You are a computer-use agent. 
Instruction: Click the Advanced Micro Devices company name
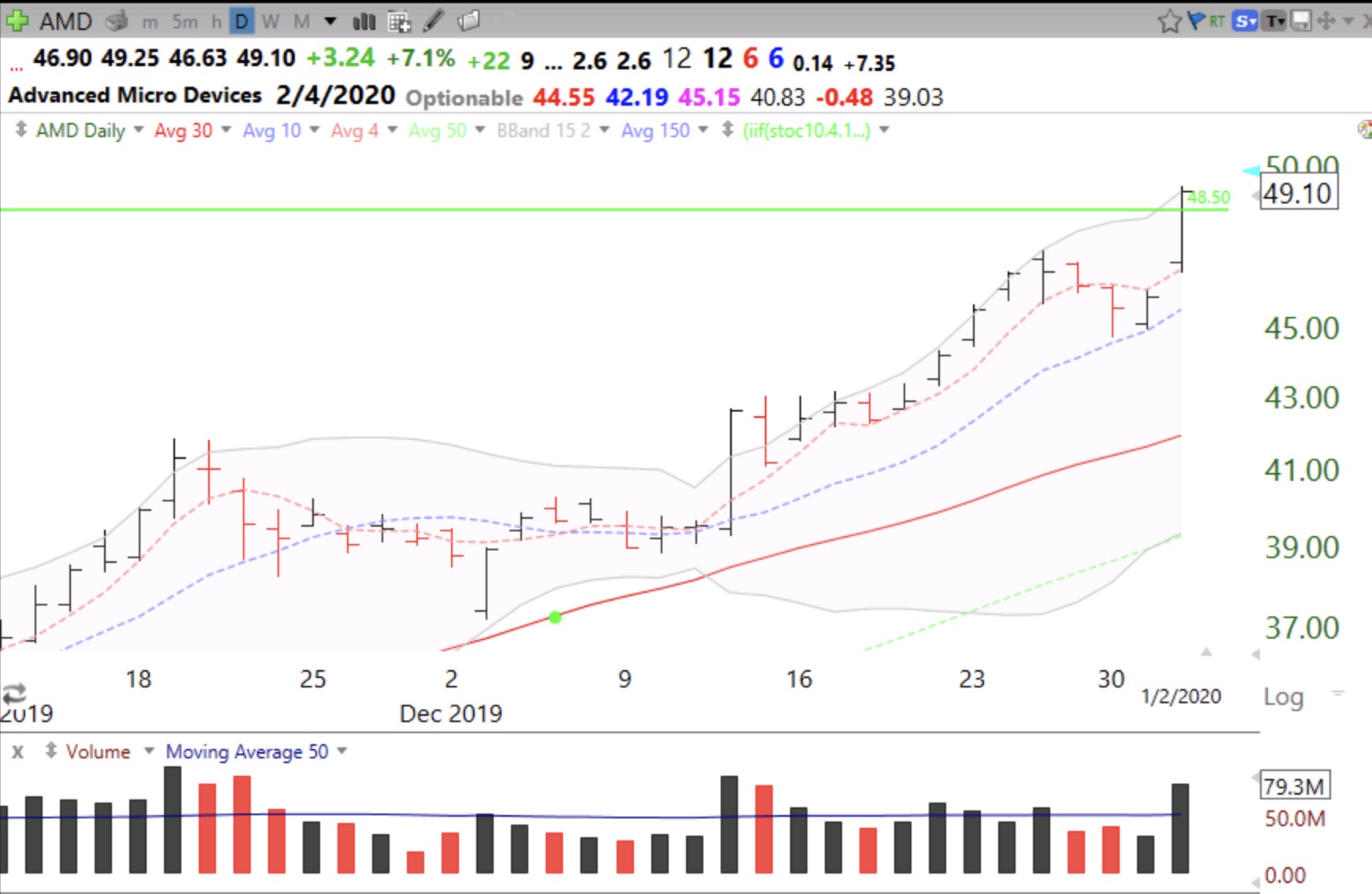coord(135,95)
